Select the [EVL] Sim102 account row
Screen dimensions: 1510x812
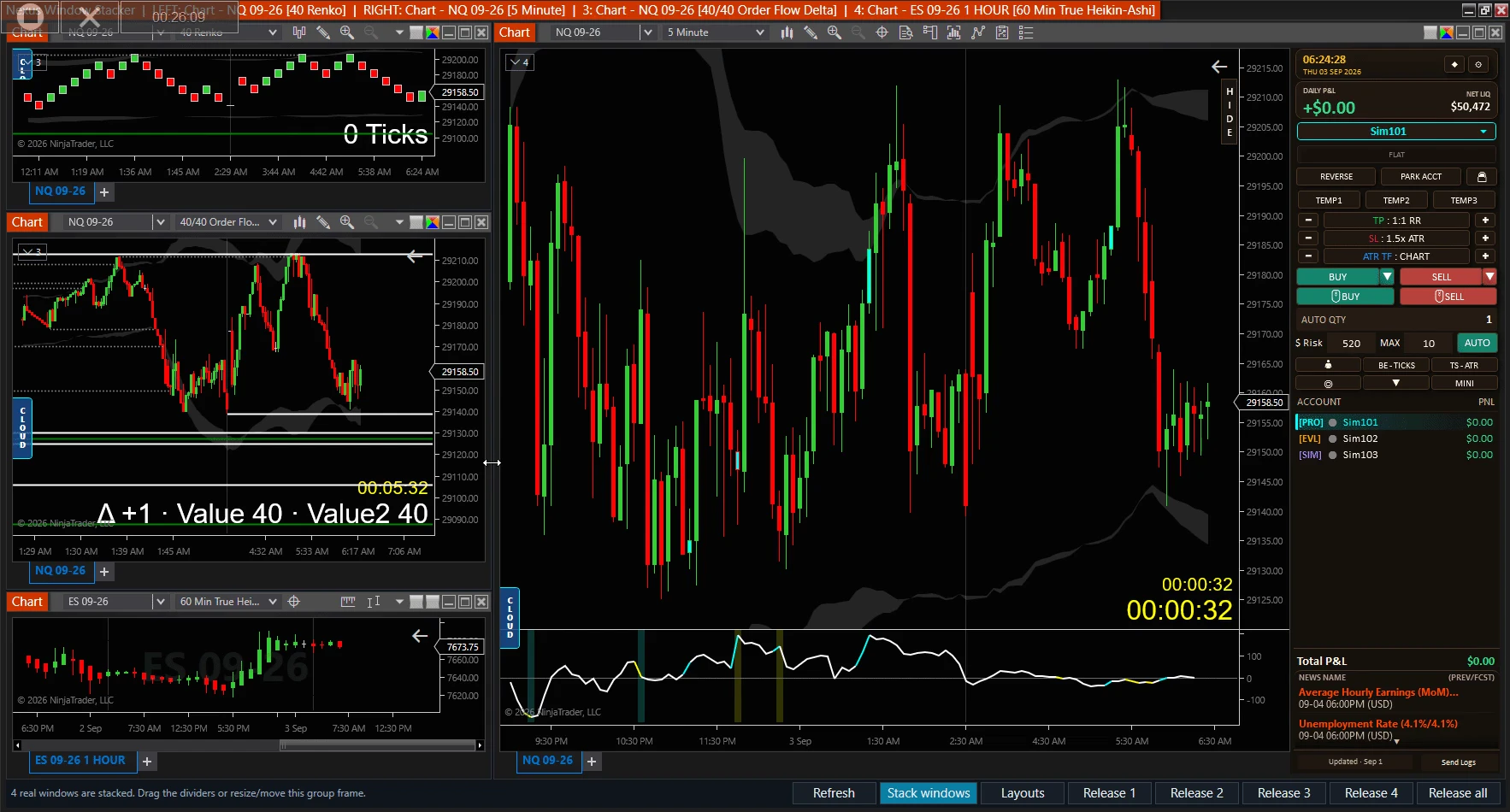1395,438
